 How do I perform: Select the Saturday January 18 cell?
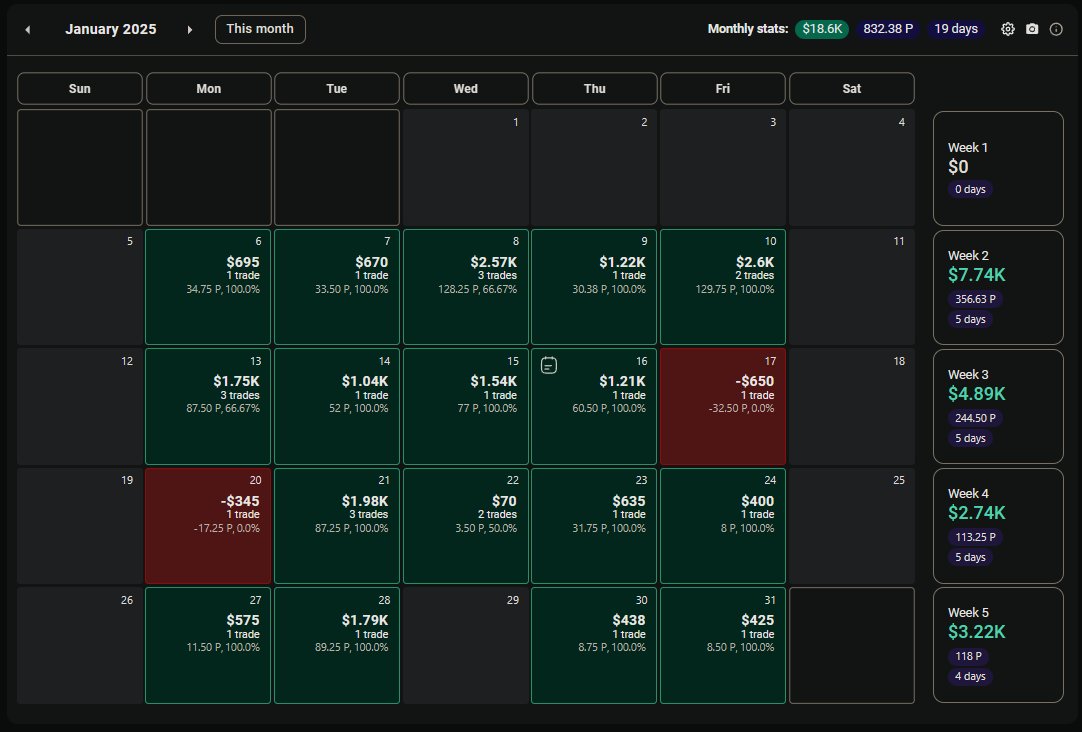click(852, 406)
